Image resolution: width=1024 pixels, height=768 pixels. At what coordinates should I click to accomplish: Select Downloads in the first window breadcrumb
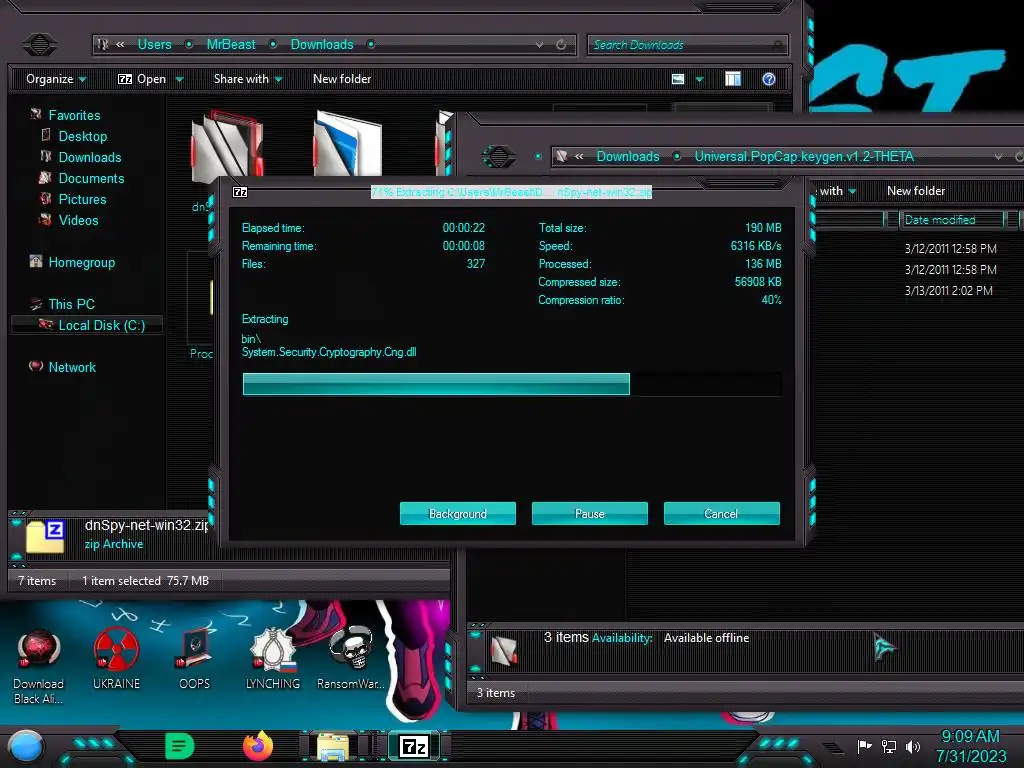(x=321, y=44)
